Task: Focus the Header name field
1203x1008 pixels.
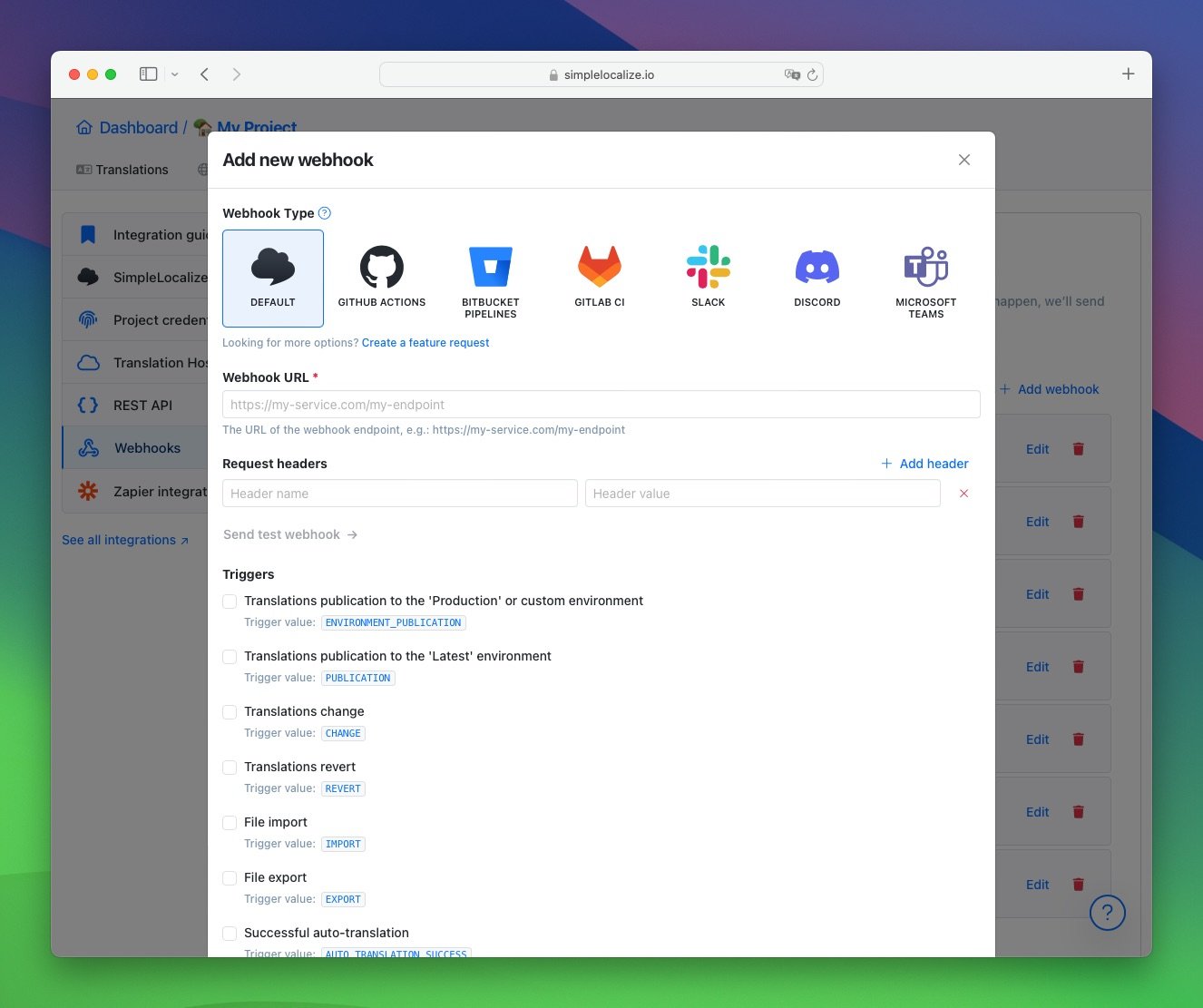Action: click(x=400, y=494)
